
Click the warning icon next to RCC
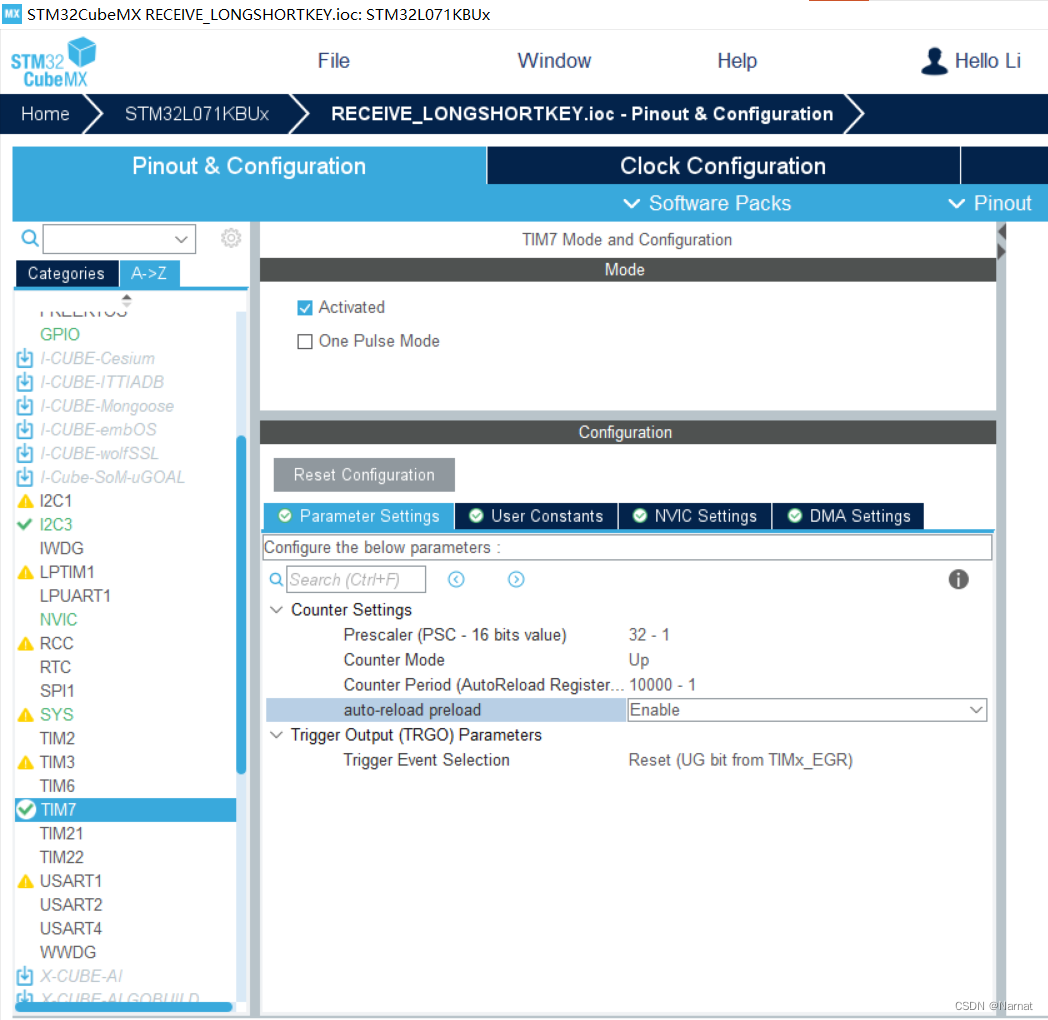25,644
